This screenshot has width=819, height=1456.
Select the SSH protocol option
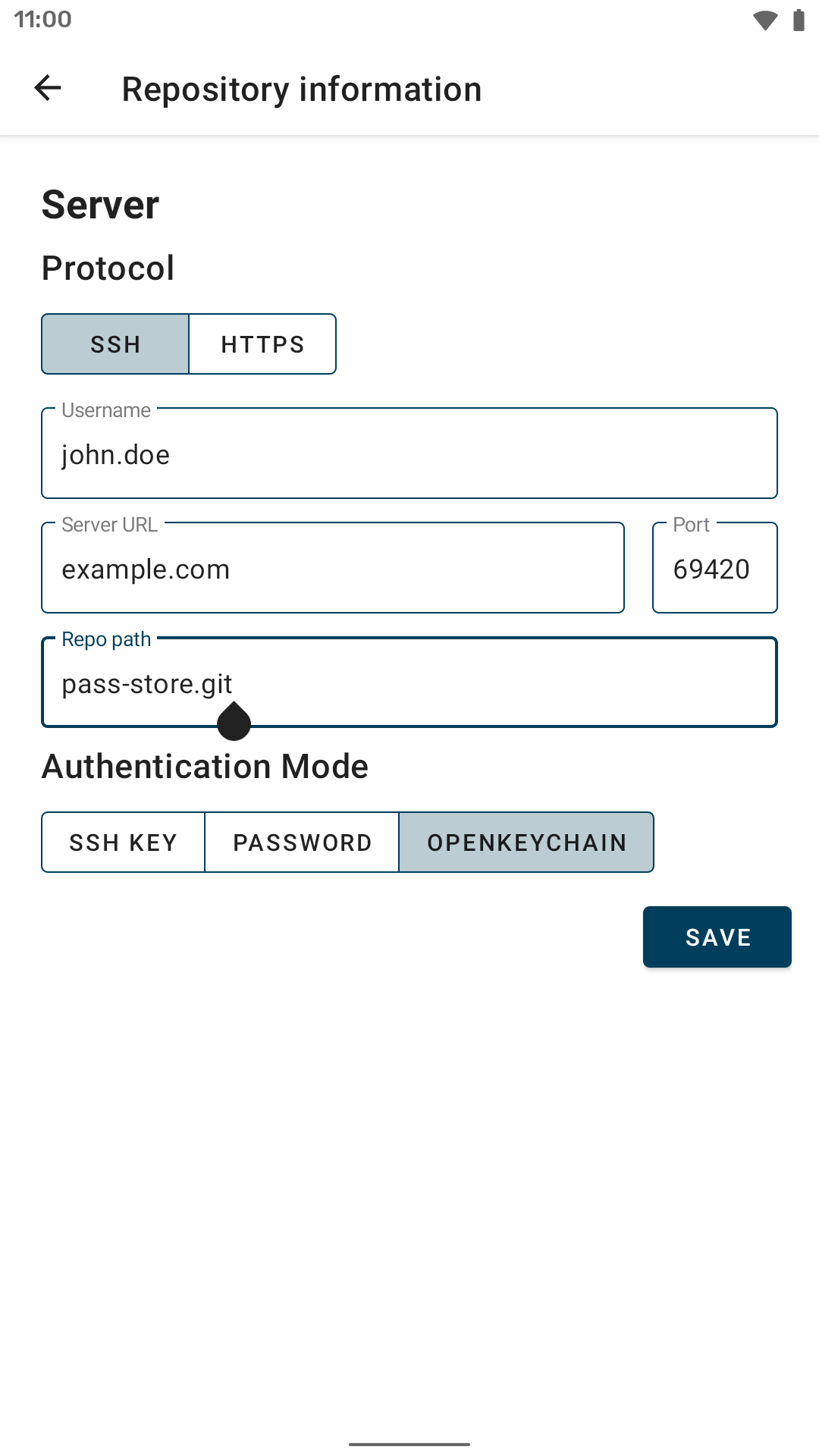click(115, 344)
